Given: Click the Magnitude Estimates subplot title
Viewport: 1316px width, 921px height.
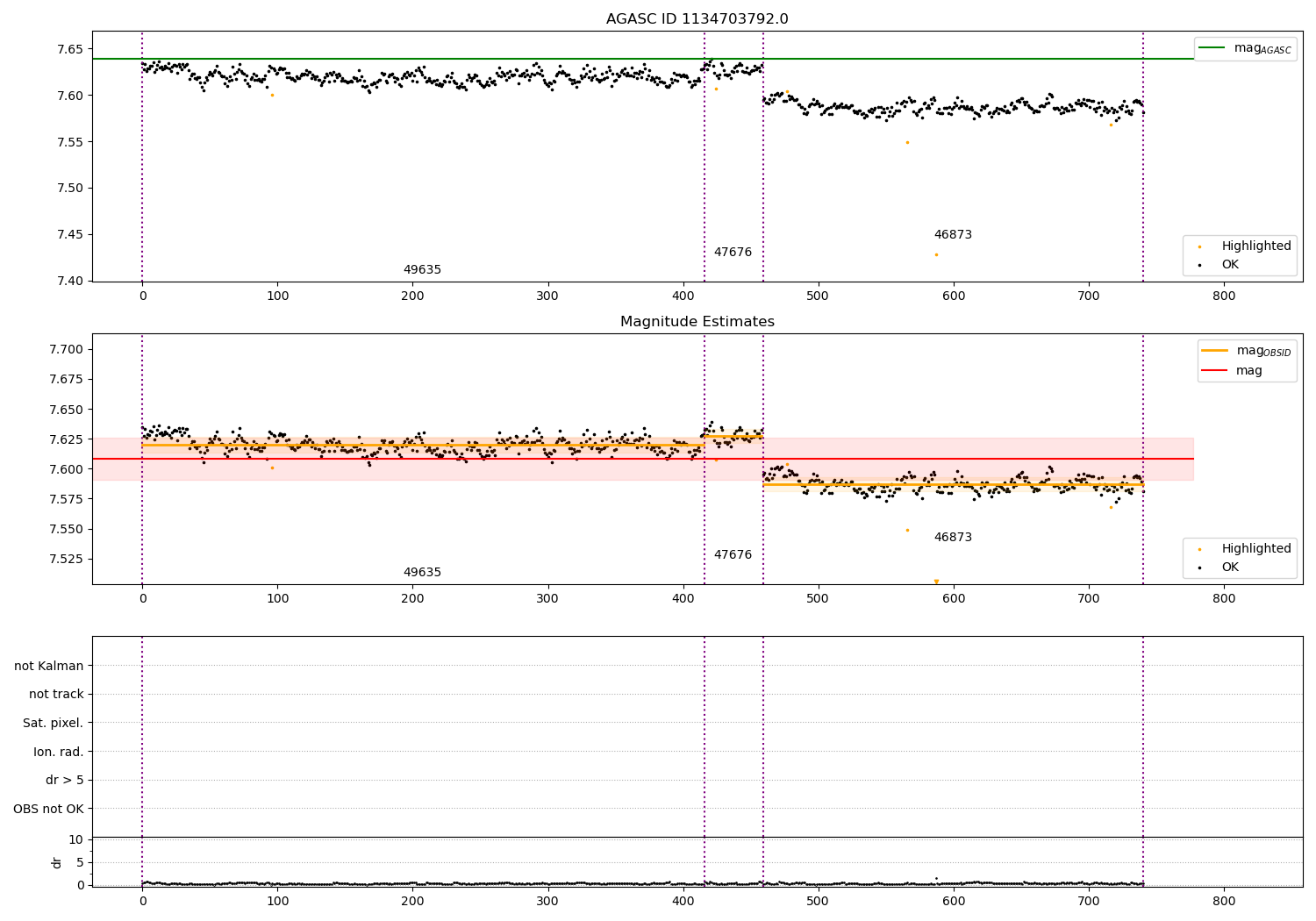Looking at the screenshot, I should (x=697, y=322).
